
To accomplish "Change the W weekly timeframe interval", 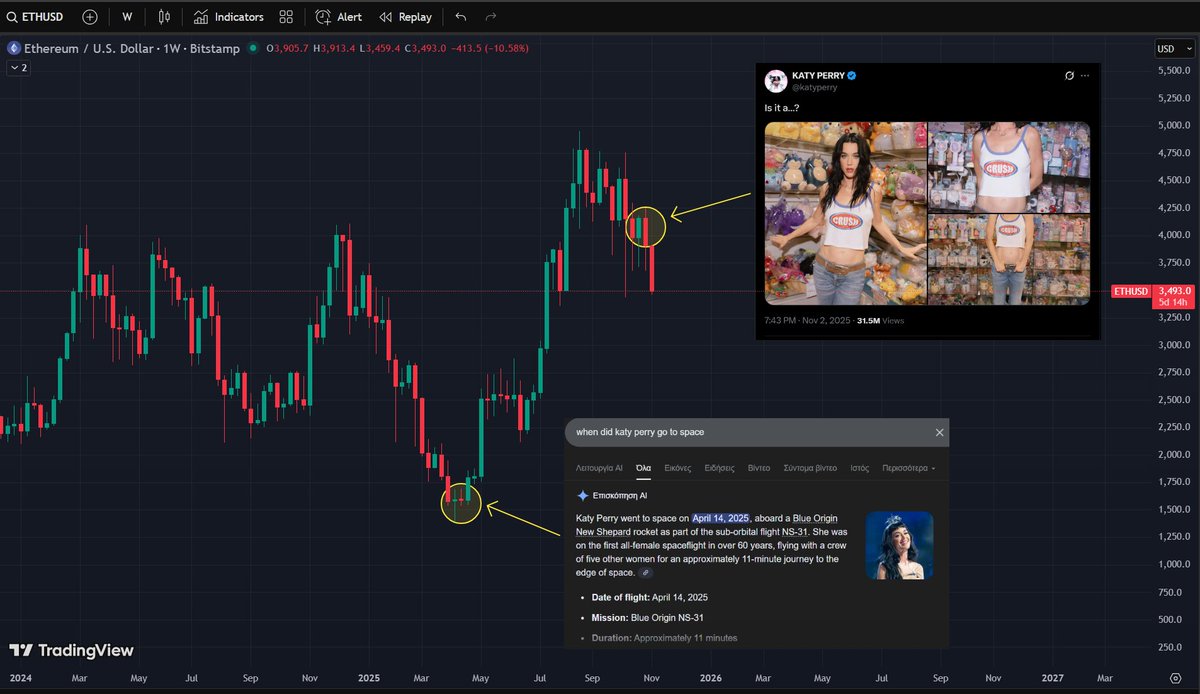I will [x=127, y=17].
